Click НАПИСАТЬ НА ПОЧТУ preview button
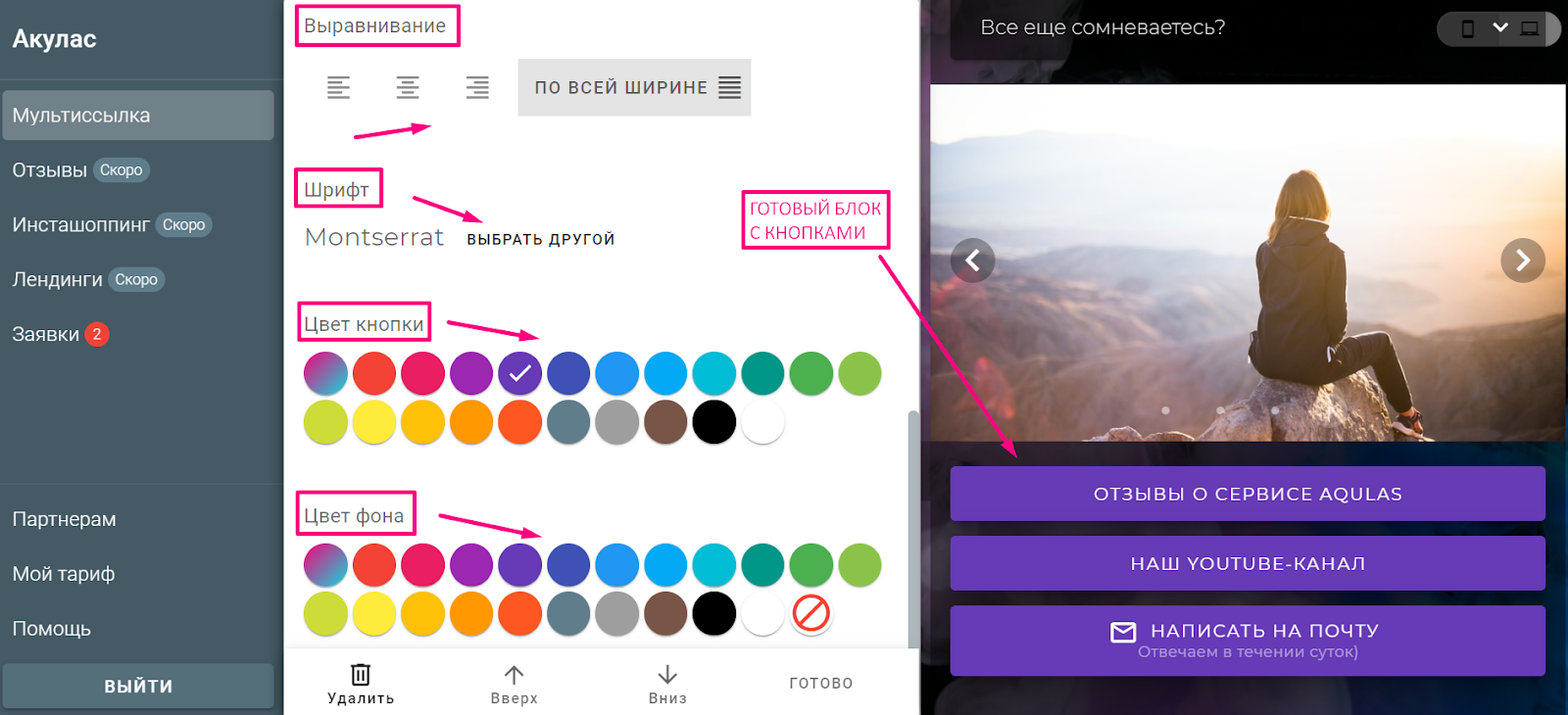This screenshot has height=715, width=1568. click(x=1248, y=641)
